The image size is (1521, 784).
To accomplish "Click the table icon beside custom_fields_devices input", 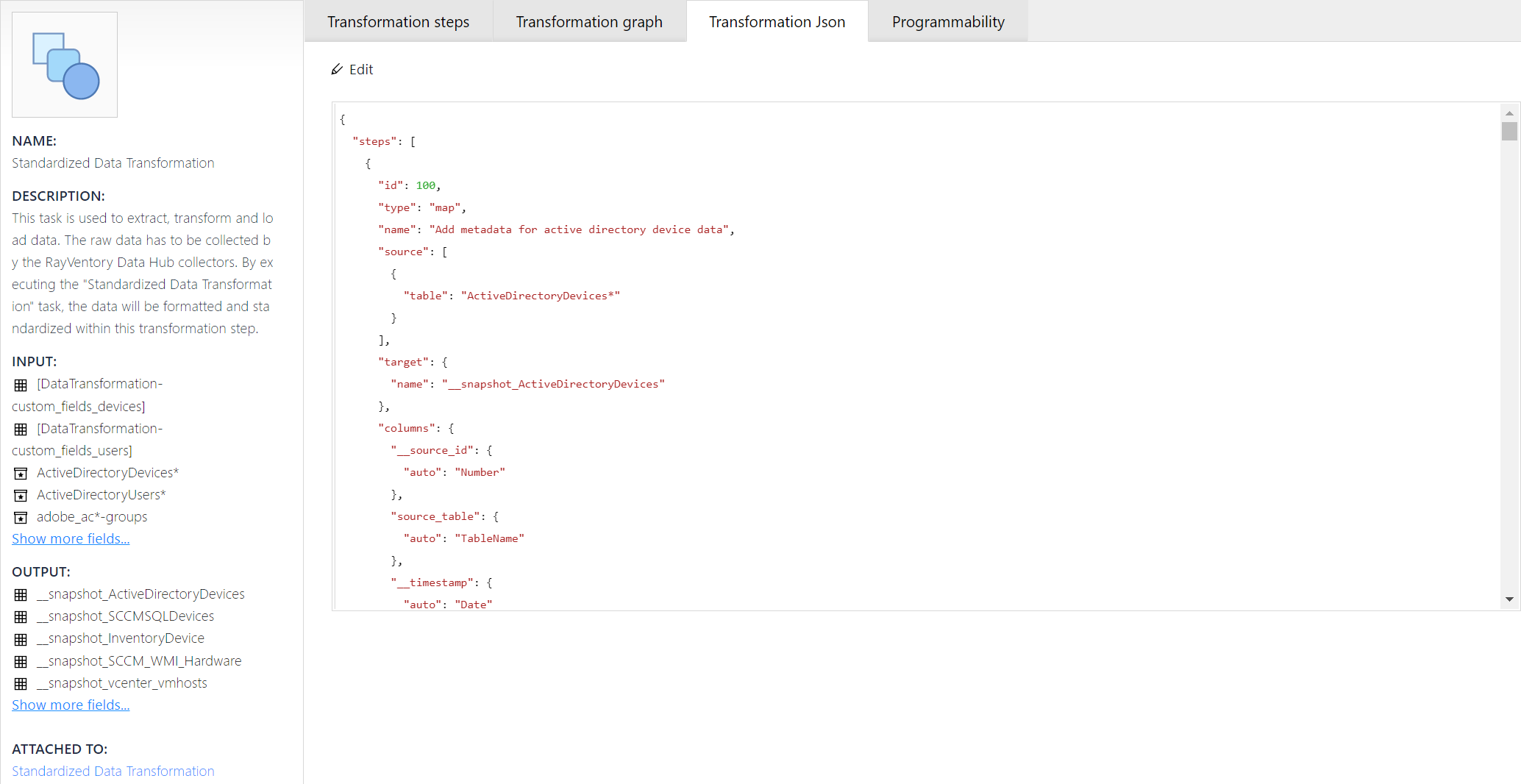I will pyautogui.click(x=21, y=385).
